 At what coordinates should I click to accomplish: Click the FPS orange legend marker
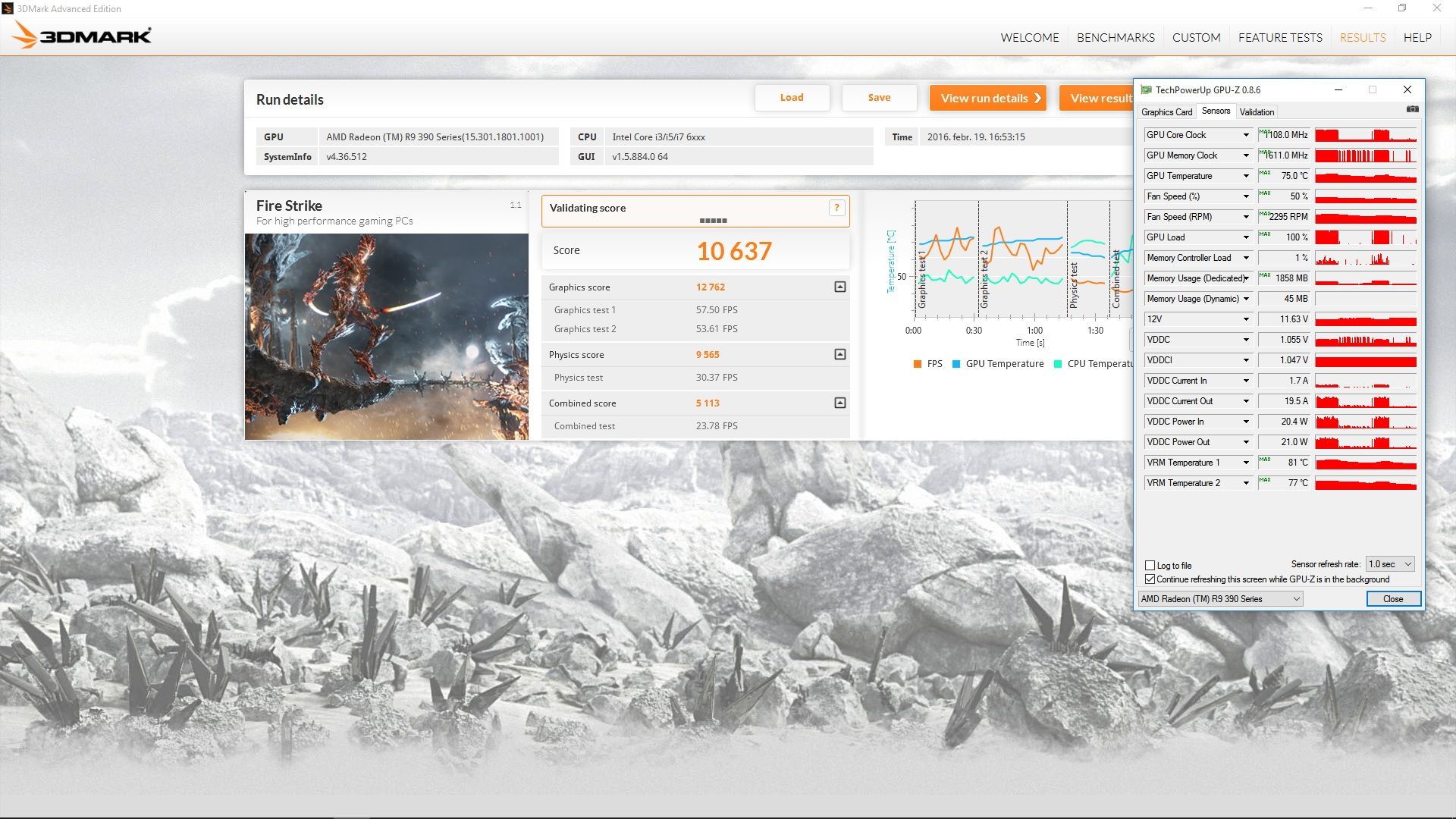918,364
